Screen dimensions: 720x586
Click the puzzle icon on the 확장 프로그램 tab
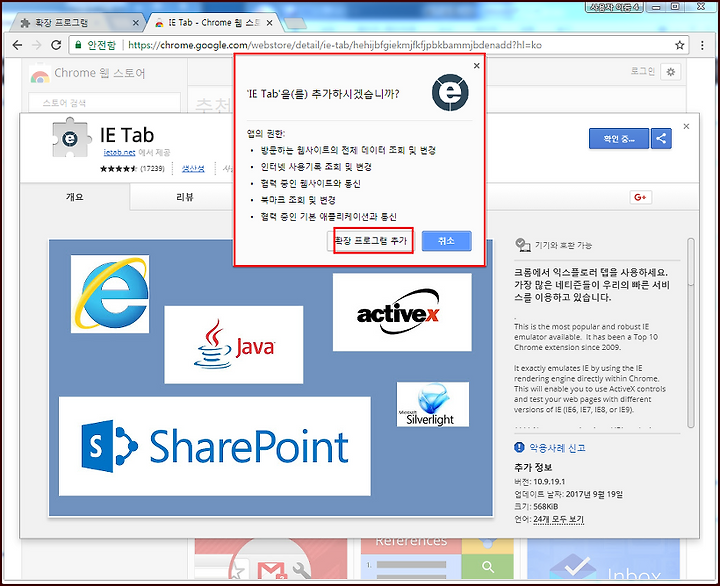(25, 23)
